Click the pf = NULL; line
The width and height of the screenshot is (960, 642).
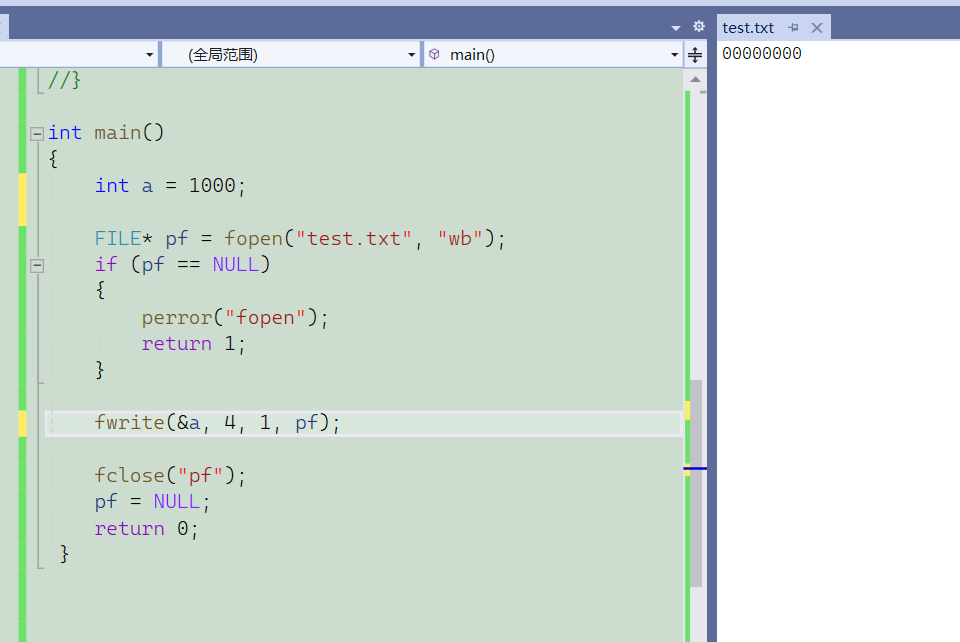pos(152,502)
